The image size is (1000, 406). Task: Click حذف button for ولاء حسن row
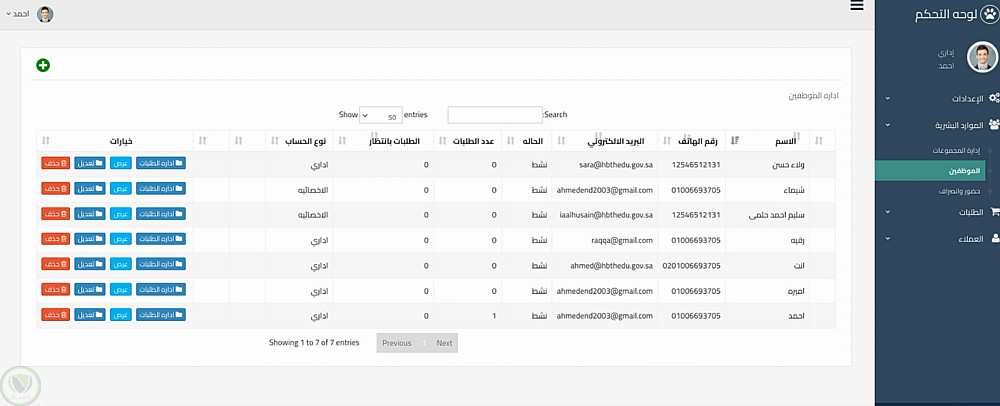tap(55, 163)
